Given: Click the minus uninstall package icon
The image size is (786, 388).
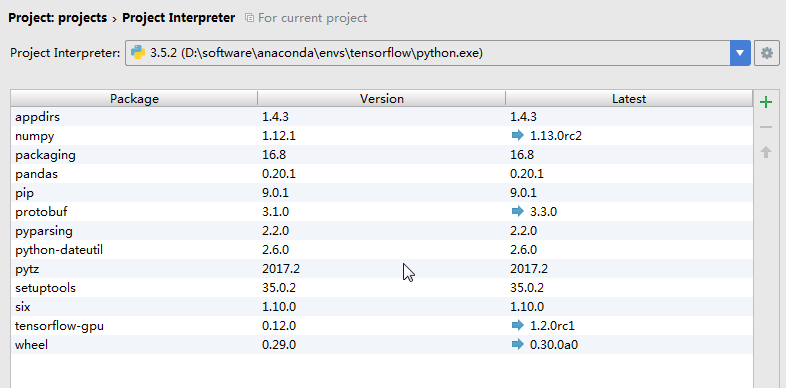Looking at the screenshot, I should (766, 127).
